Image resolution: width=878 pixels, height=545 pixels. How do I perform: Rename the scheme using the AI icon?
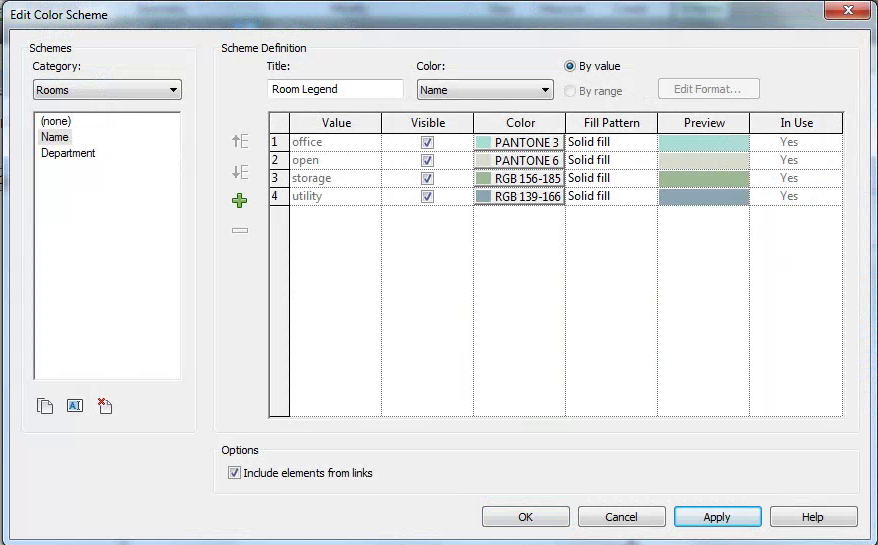[x=74, y=406]
